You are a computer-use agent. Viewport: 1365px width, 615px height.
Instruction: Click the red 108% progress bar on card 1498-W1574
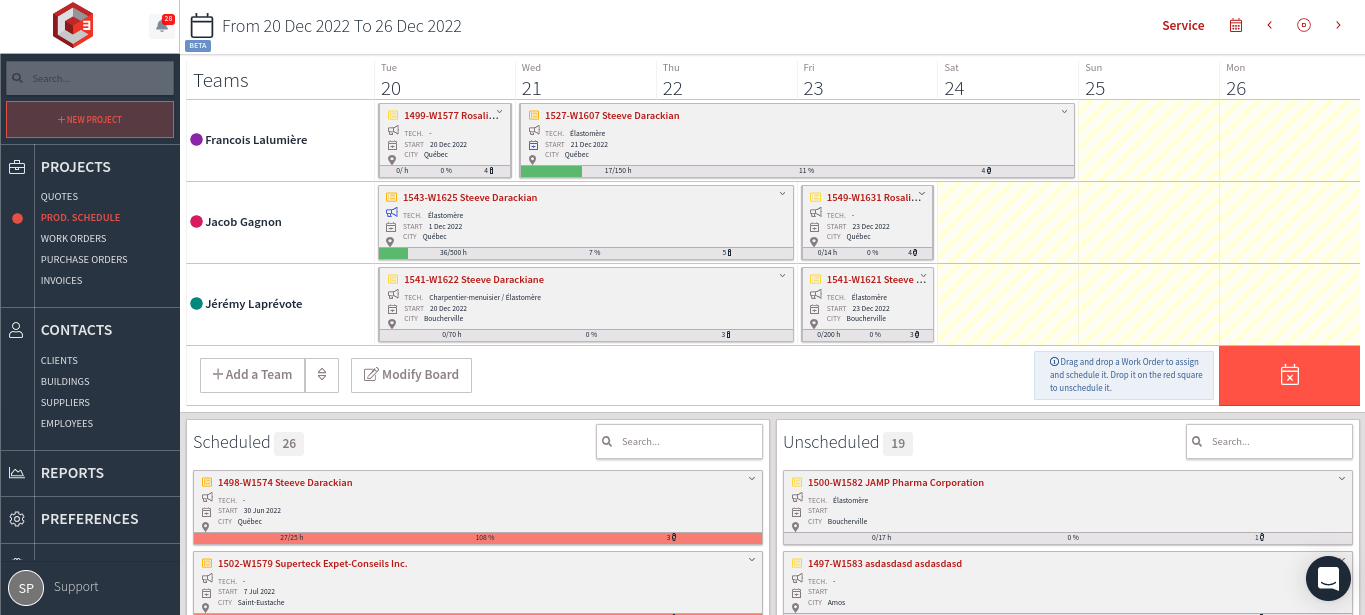(x=478, y=538)
